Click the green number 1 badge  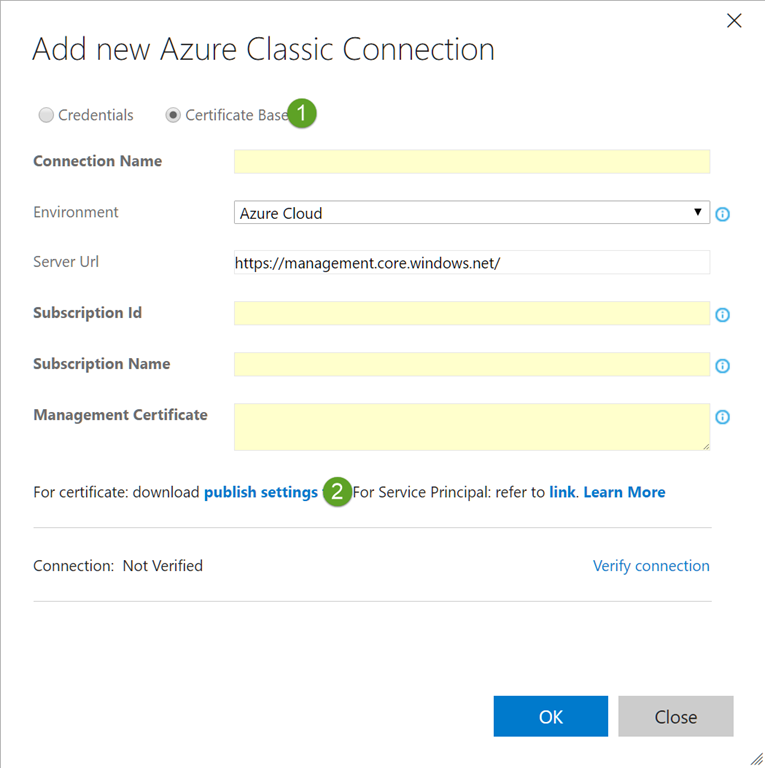302,114
